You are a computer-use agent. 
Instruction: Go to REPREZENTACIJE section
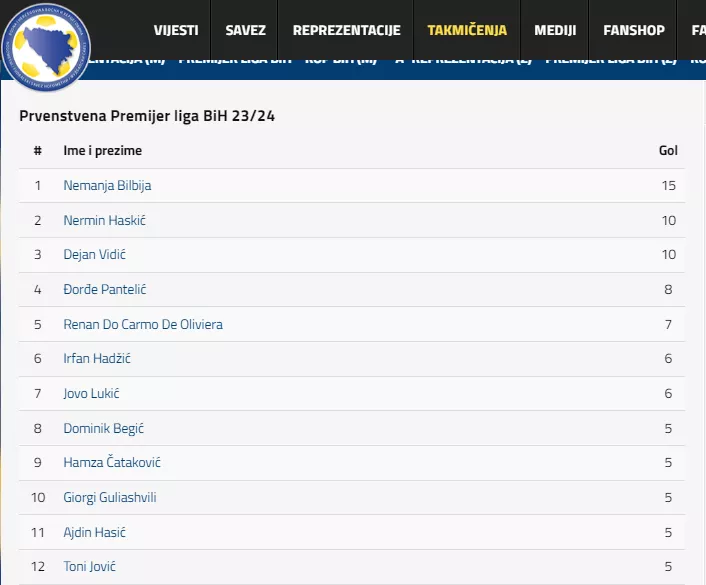[346, 30]
